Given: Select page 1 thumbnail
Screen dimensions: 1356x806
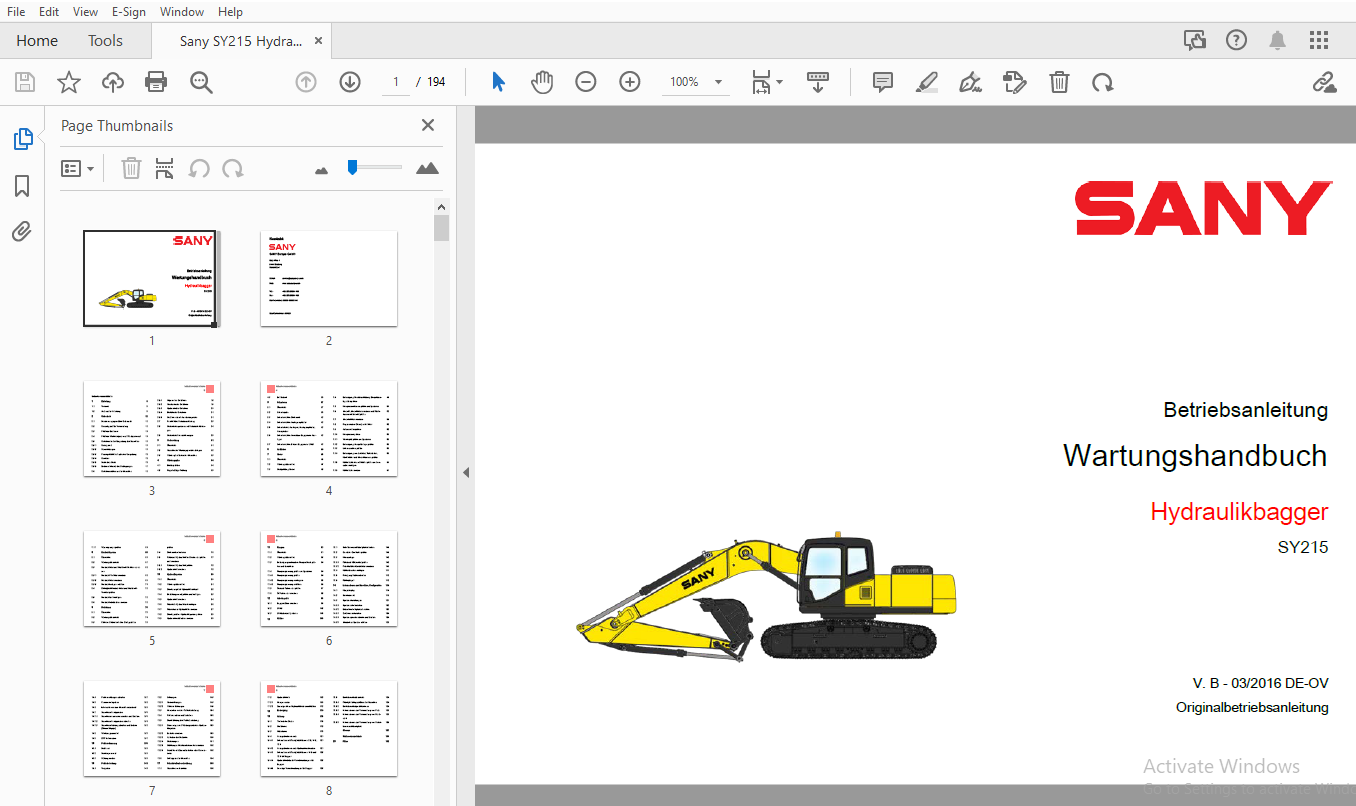Looking at the screenshot, I should [151, 278].
